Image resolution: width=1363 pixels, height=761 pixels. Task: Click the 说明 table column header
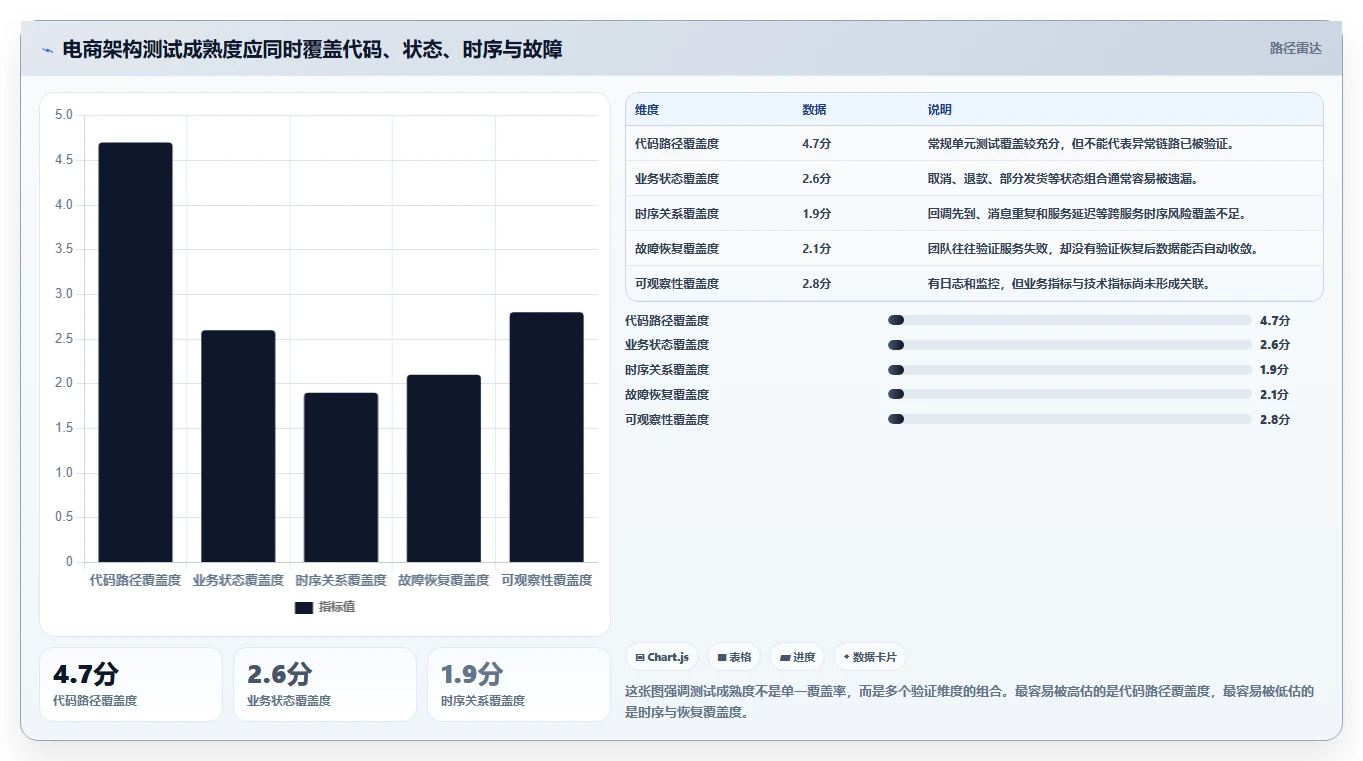(x=940, y=110)
